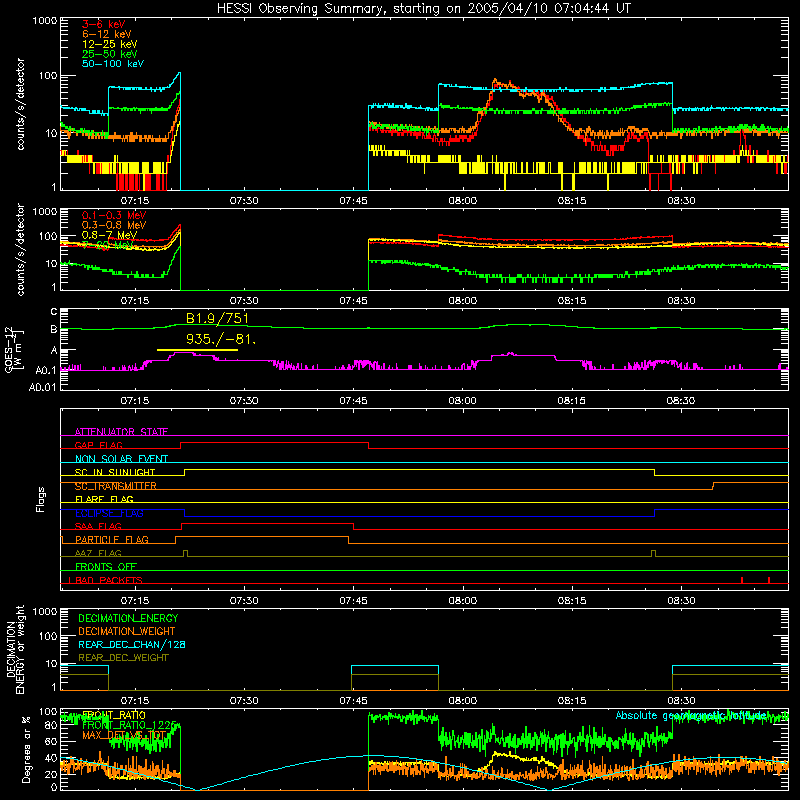
Task: Click the DECIMATION_ENERGY legend label
Action: (128, 618)
